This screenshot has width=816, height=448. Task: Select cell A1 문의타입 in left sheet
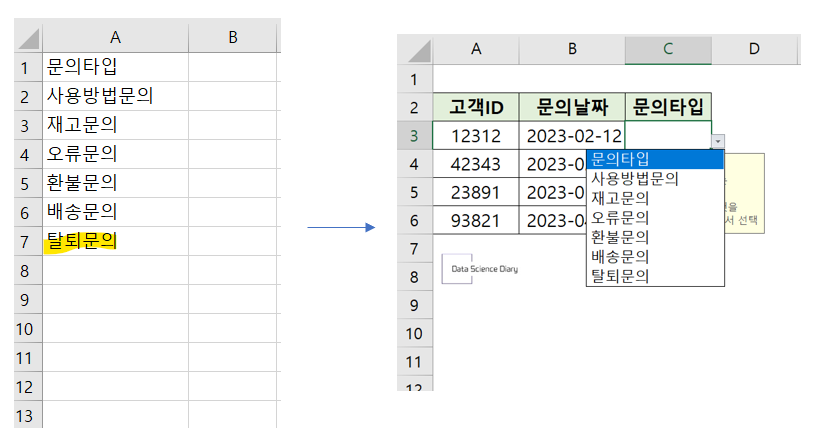tap(116, 67)
